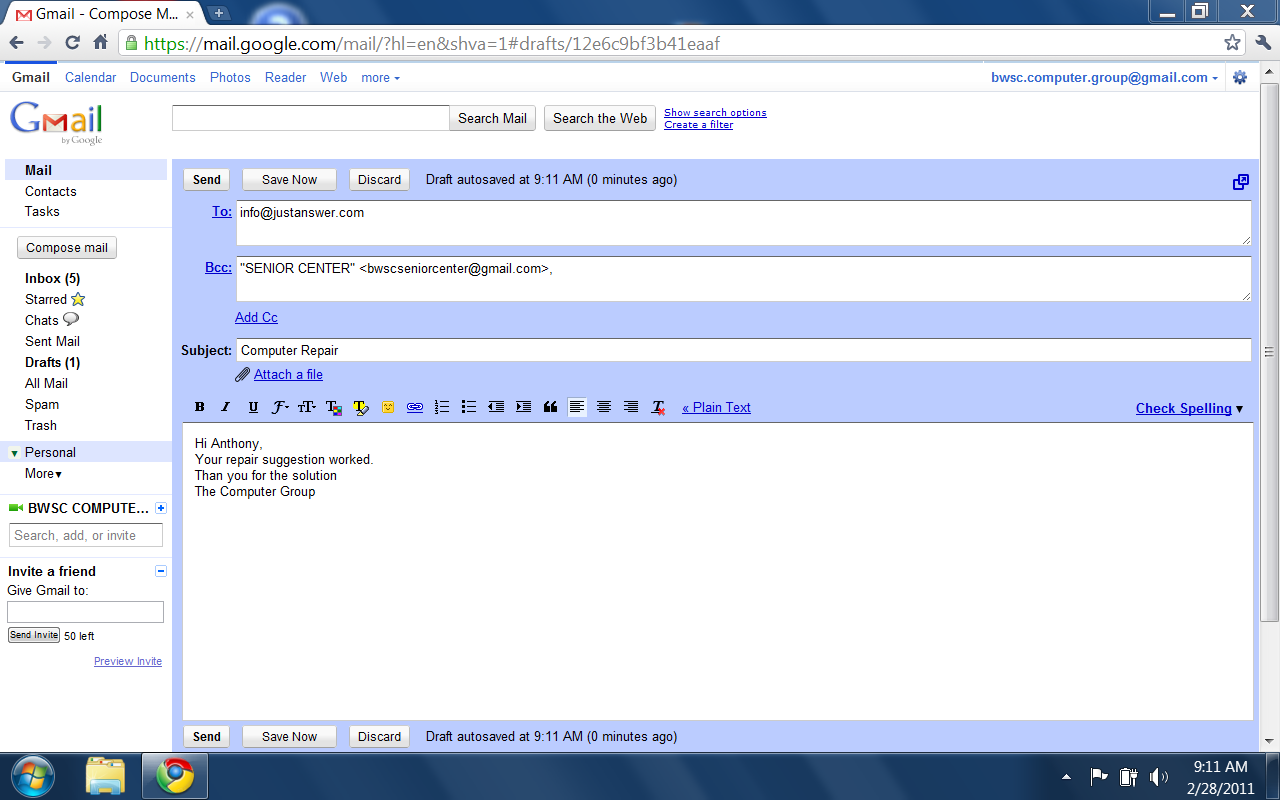Screen dimensions: 1280x800
Task: Click the Send Invite button
Action: (34, 635)
